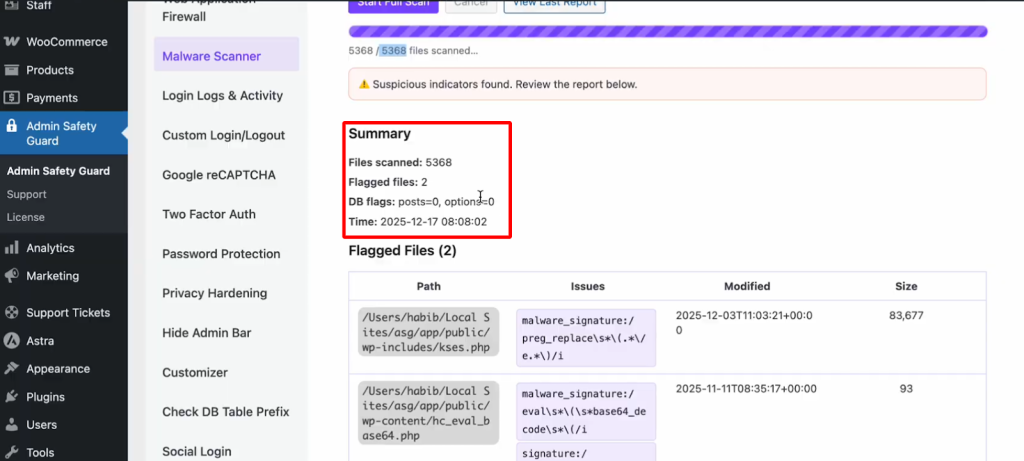Open the Users menu item
Screen dimensions: 1024x461
[41, 425]
